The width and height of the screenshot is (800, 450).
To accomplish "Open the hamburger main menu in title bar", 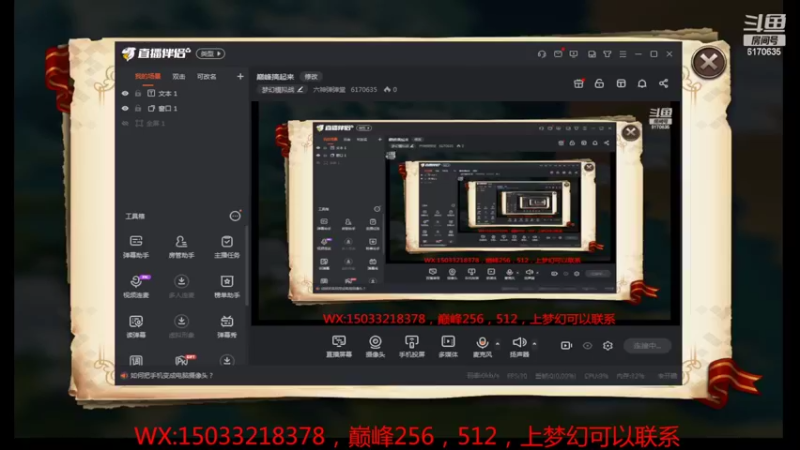I will (622, 54).
